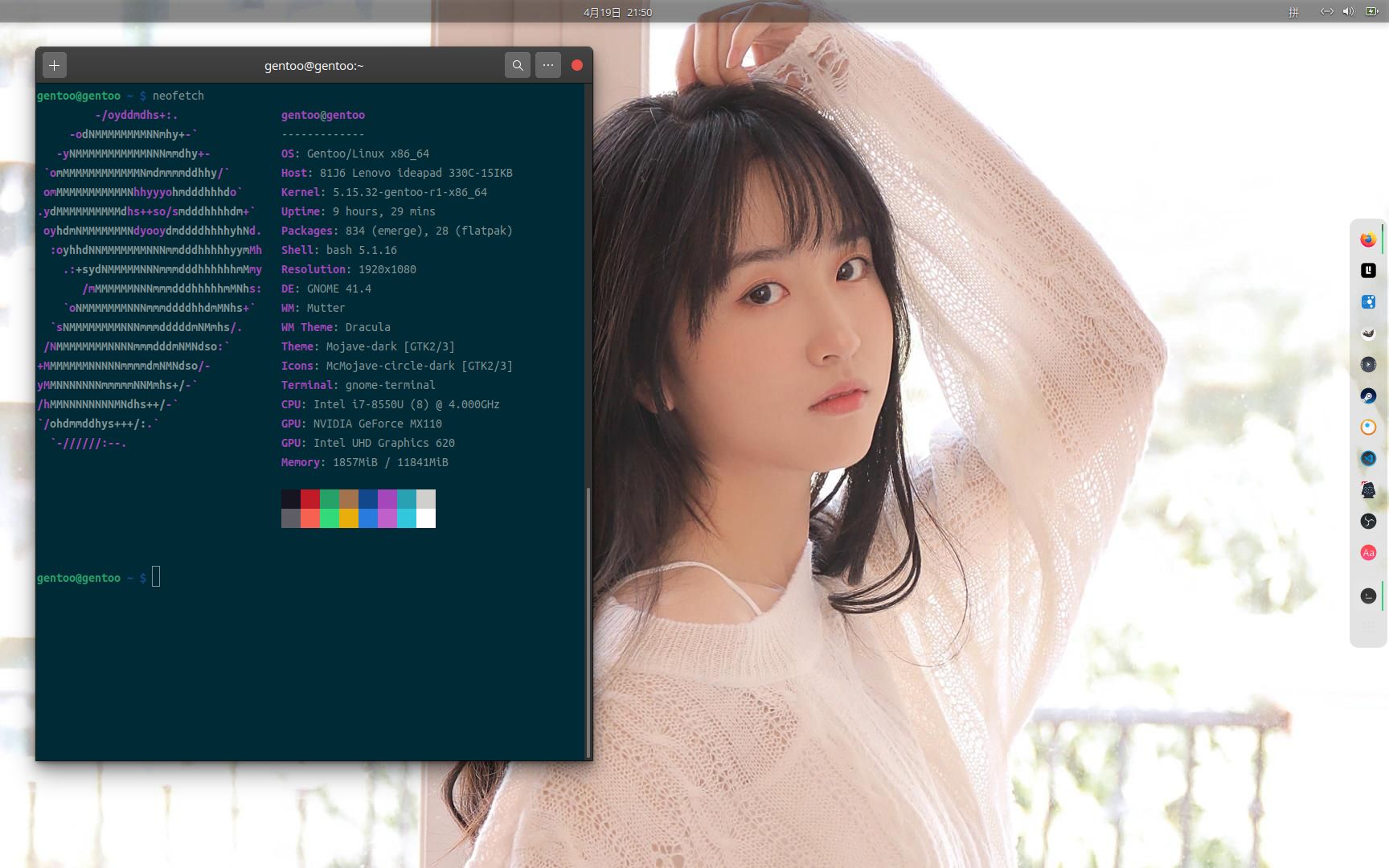Search the terminal output
The height and width of the screenshot is (868, 1389).
[518, 65]
